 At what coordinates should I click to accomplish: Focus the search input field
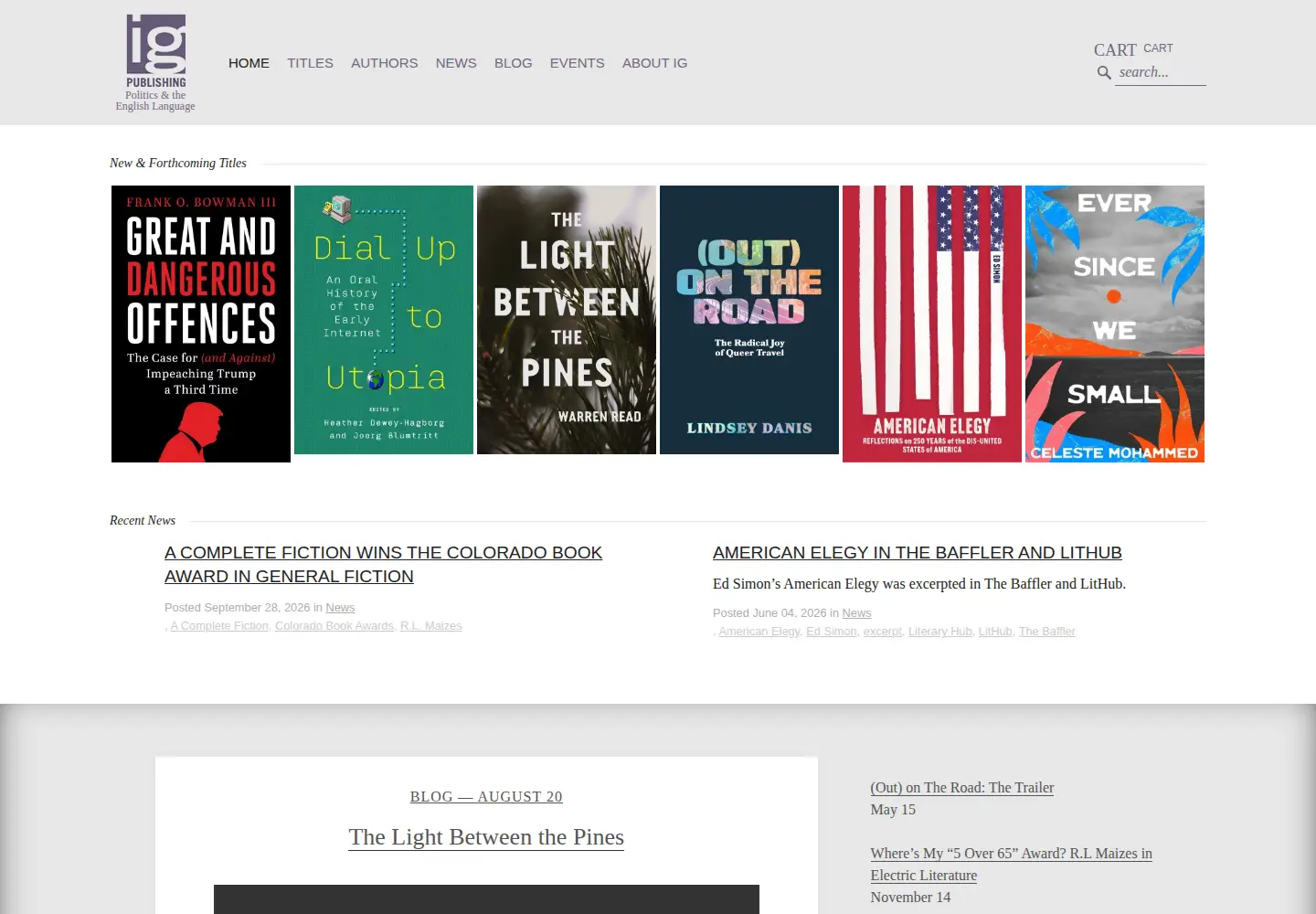(x=1161, y=73)
